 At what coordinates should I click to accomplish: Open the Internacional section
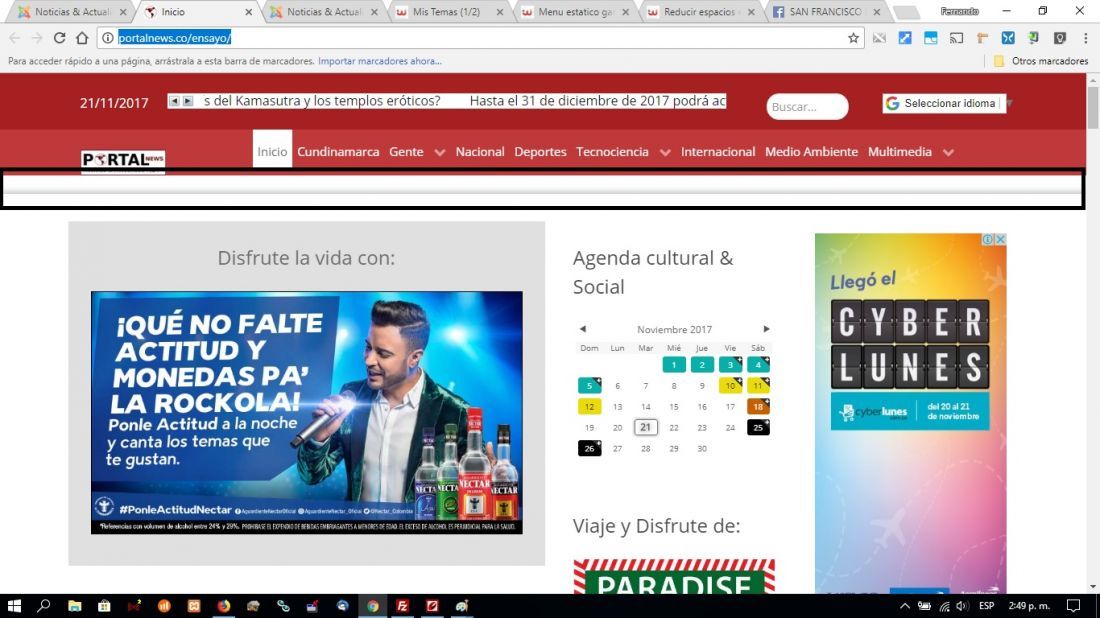coord(718,152)
